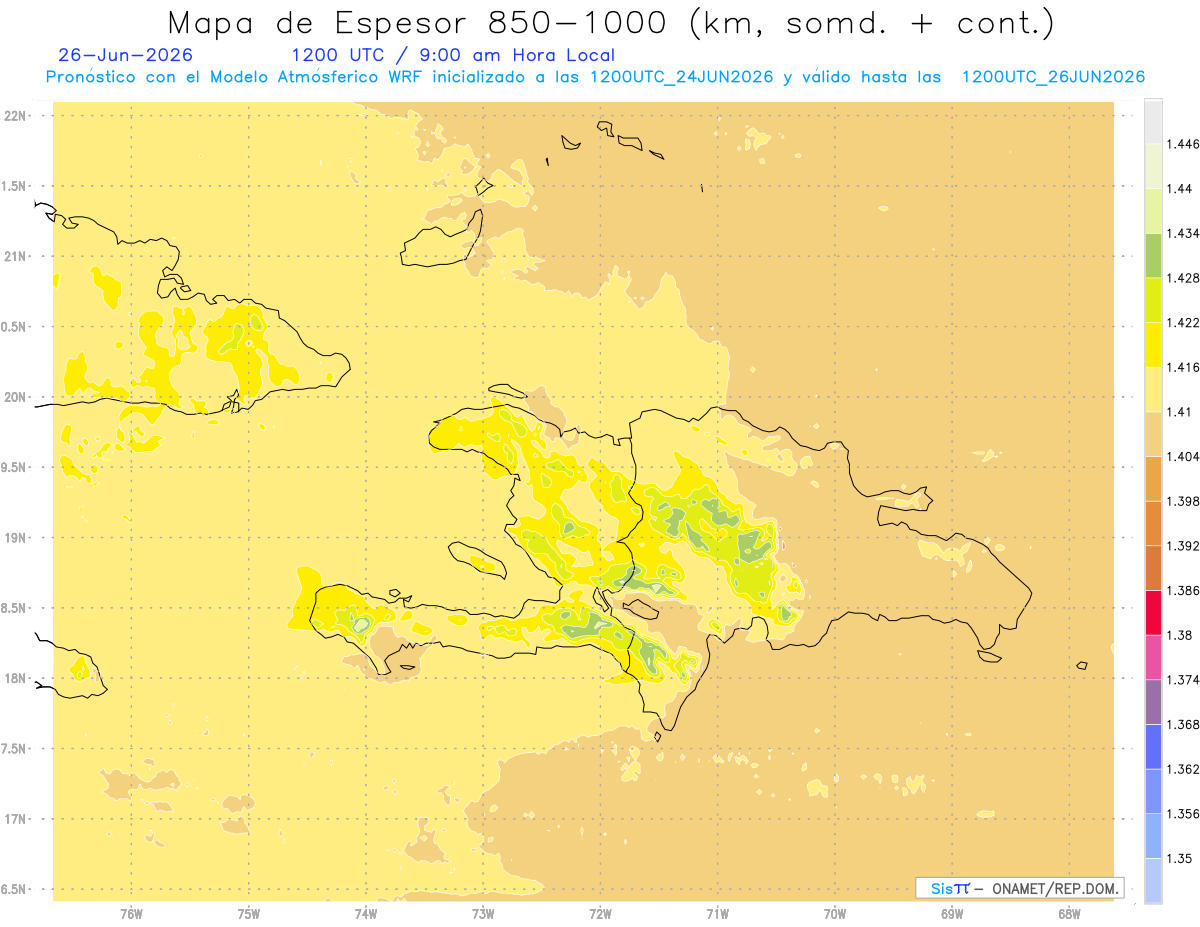Click the "1.35" colorbar value
Image resolution: width=1200 pixels, height=927 pixels.
pos(1179,859)
